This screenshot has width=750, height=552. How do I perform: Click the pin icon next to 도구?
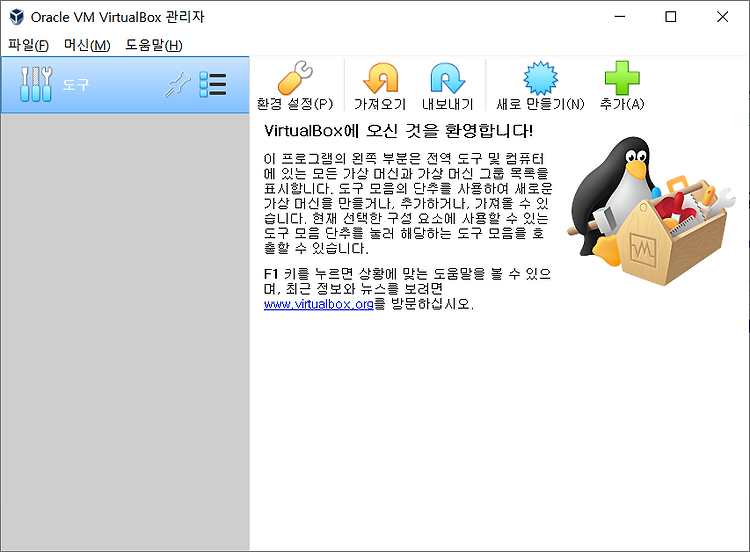click(177, 85)
